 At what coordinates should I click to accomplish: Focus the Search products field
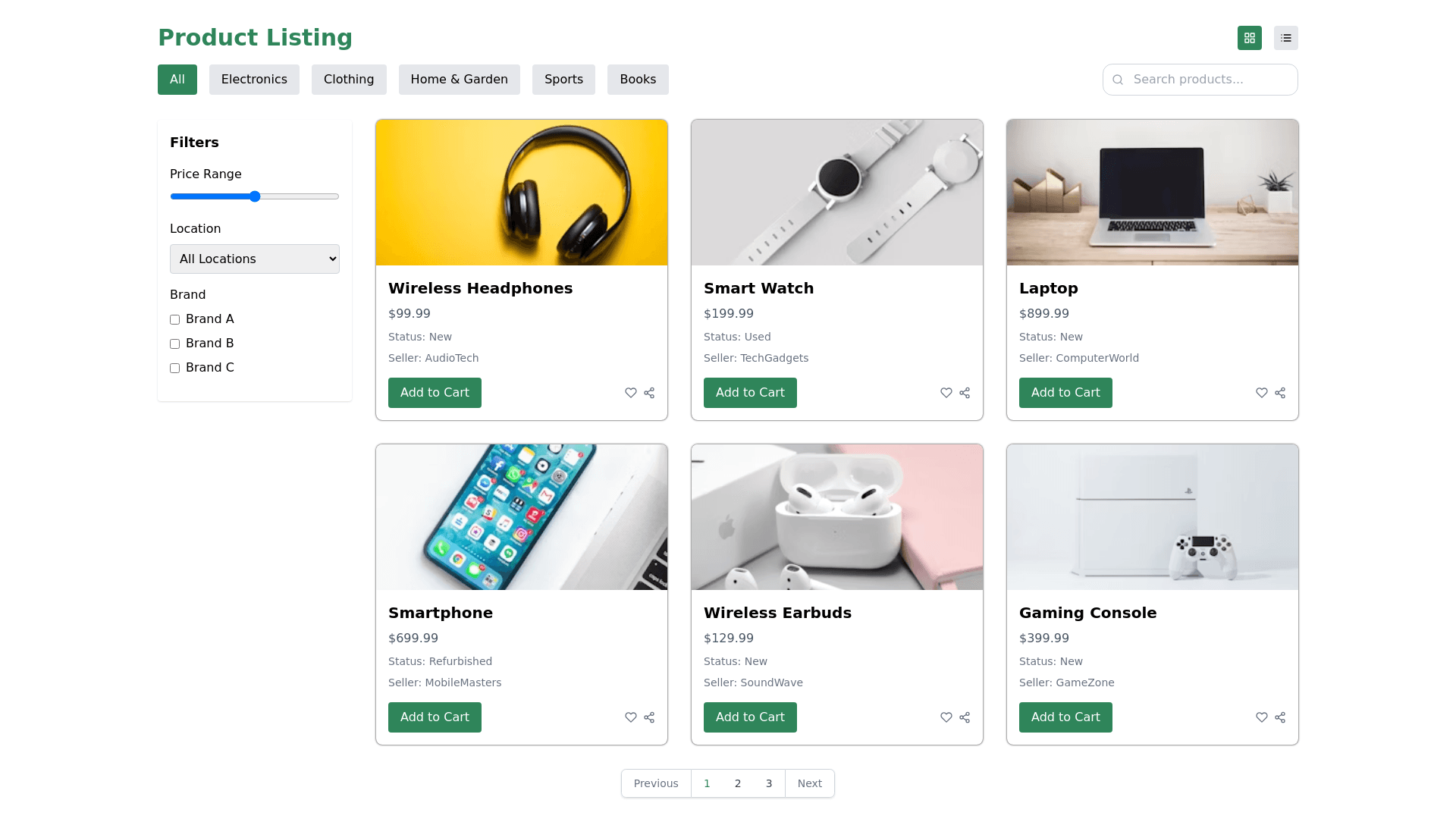click(x=1200, y=80)
